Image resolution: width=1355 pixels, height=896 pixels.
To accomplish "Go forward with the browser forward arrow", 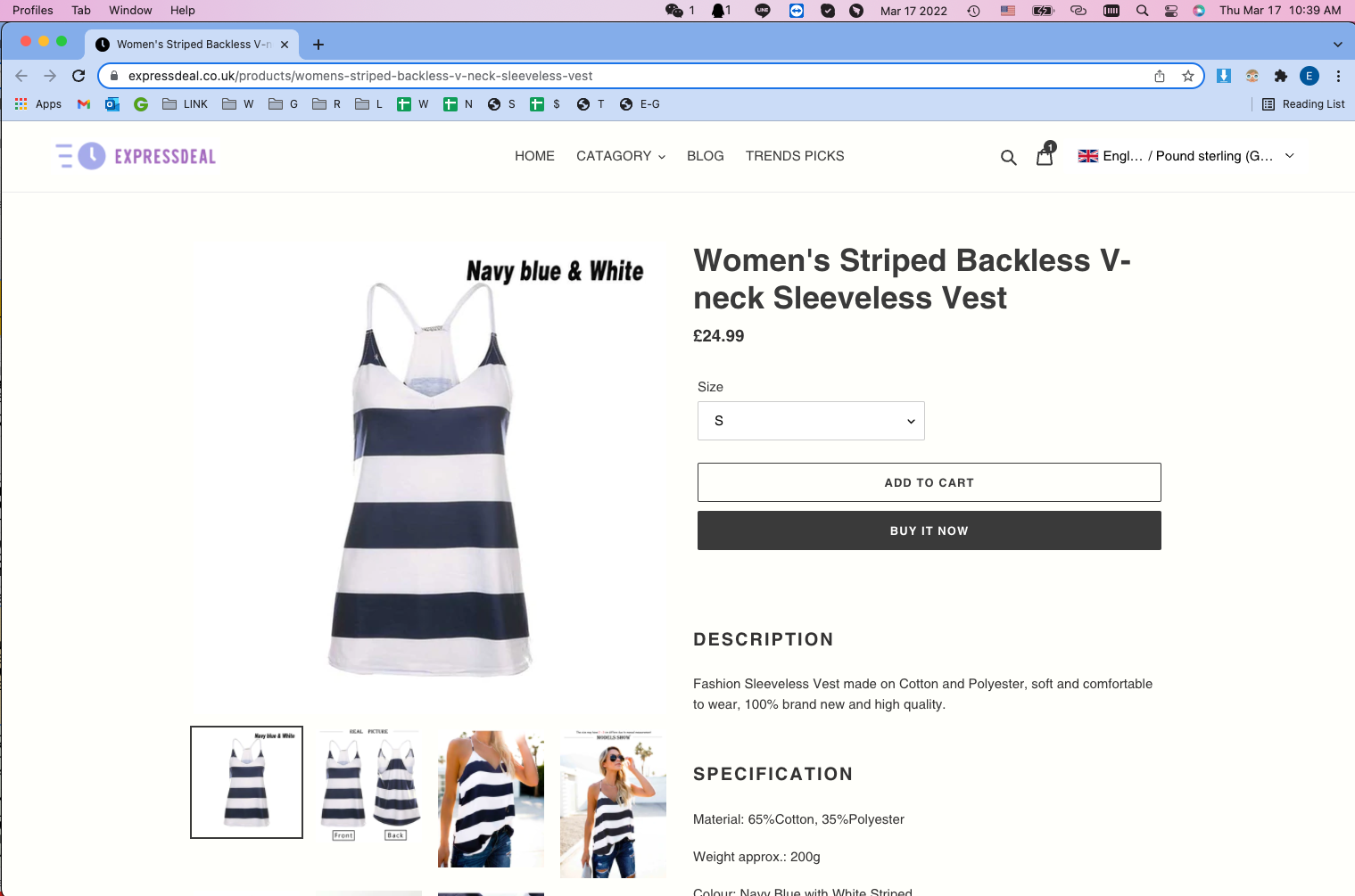I will 50,76.
